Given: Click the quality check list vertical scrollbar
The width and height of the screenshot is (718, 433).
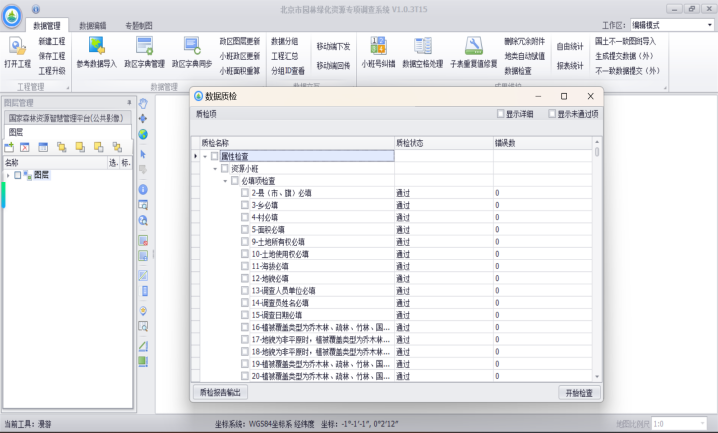Looking at the screenshot, I should (x=597, y=260).
